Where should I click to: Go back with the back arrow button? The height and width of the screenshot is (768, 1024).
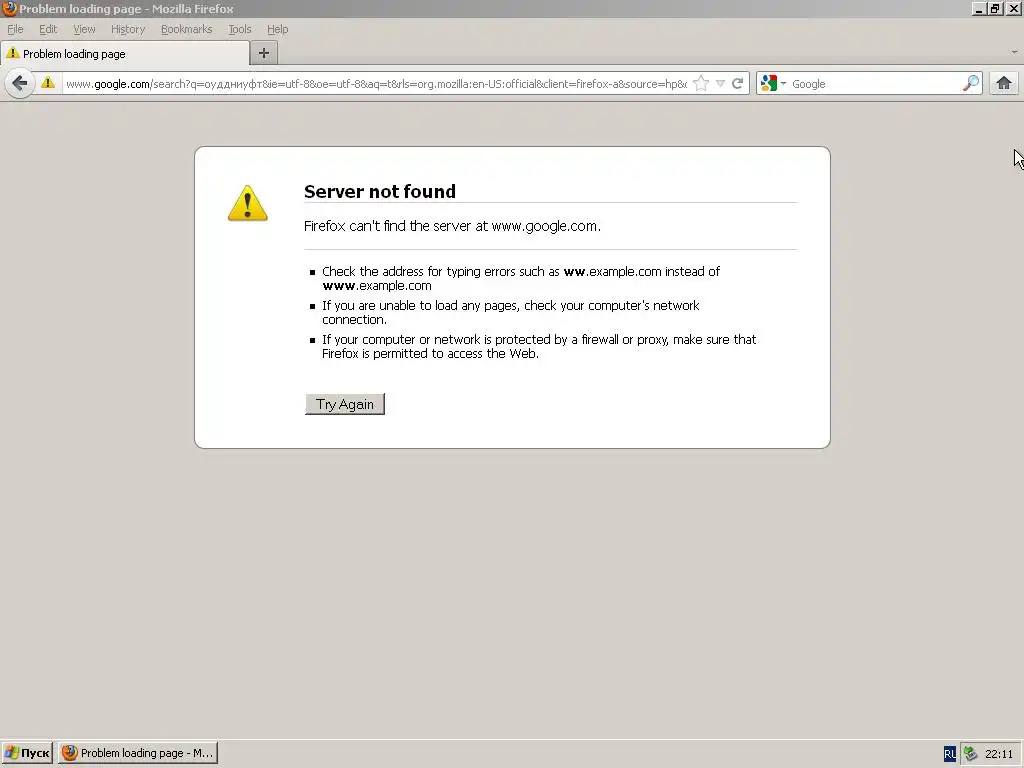(20, 84)
